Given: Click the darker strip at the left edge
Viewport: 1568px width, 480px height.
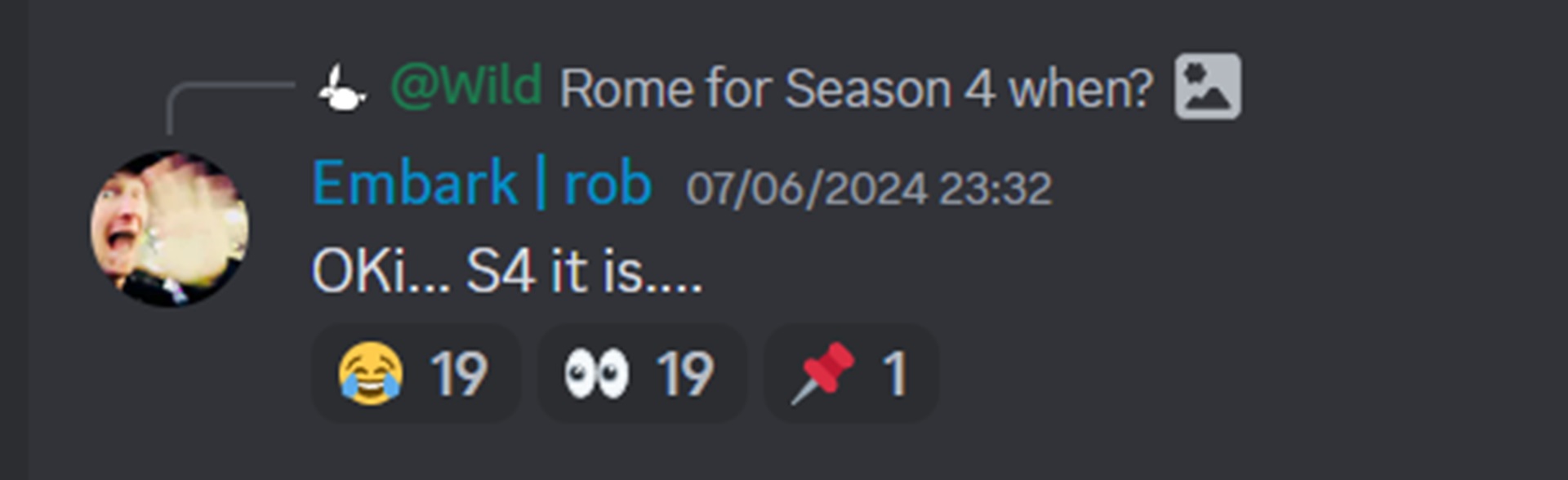Looking at the screenshot, I should [14, 240].
